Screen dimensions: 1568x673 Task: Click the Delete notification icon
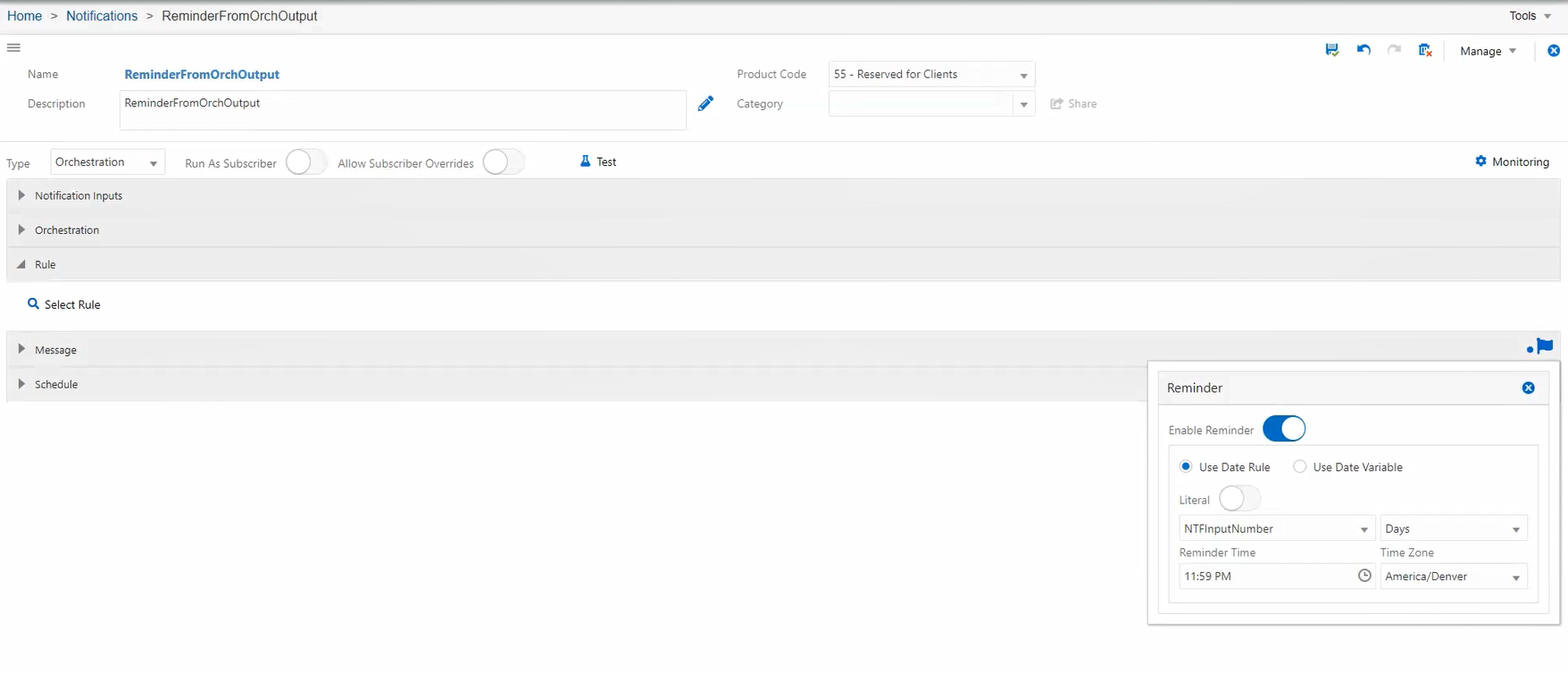(x=1425, y=51)
